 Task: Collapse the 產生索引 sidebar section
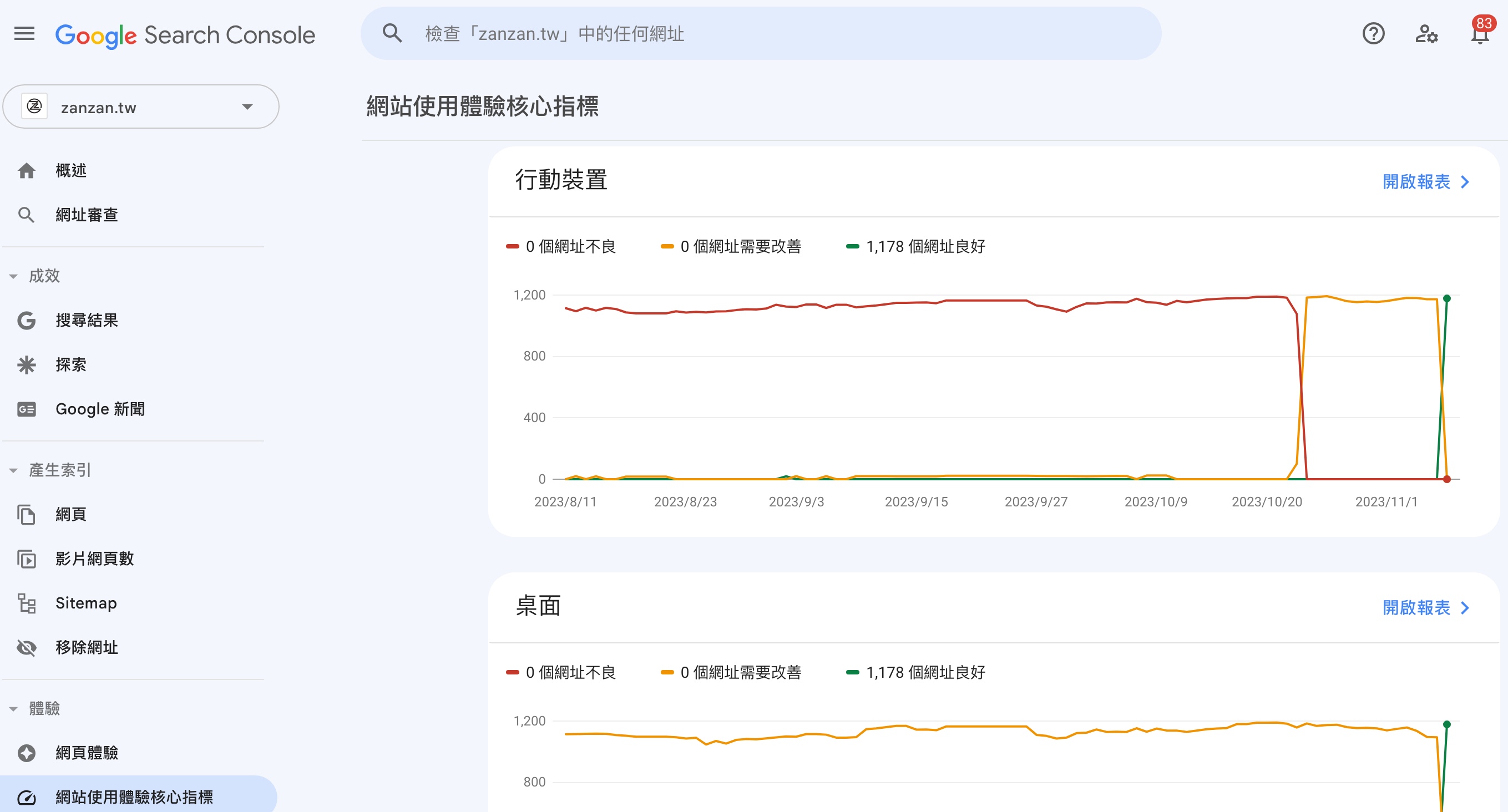pos(13,470)
